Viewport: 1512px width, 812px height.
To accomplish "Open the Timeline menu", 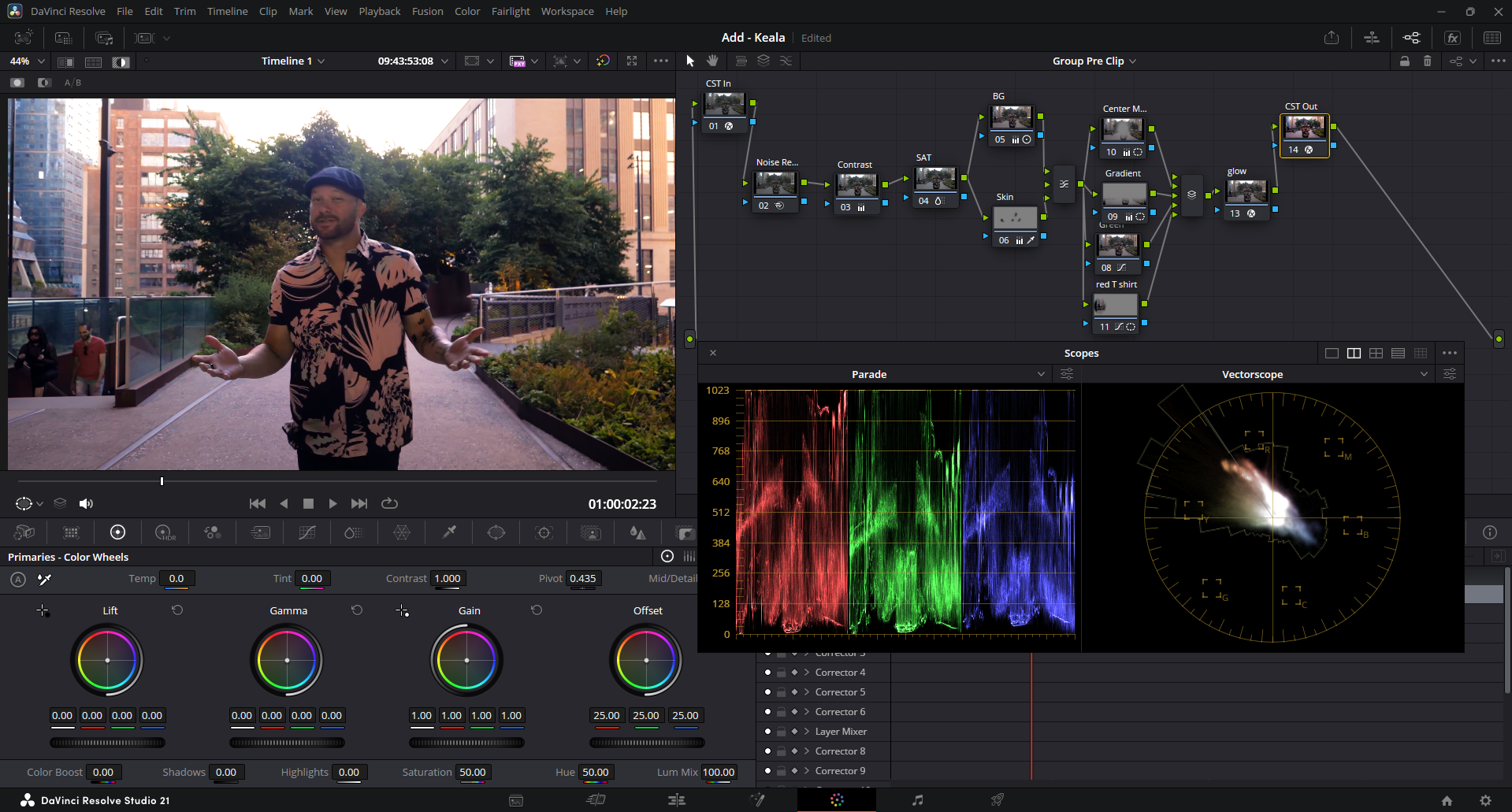I will pyautogui.click(x=228, y=12).
